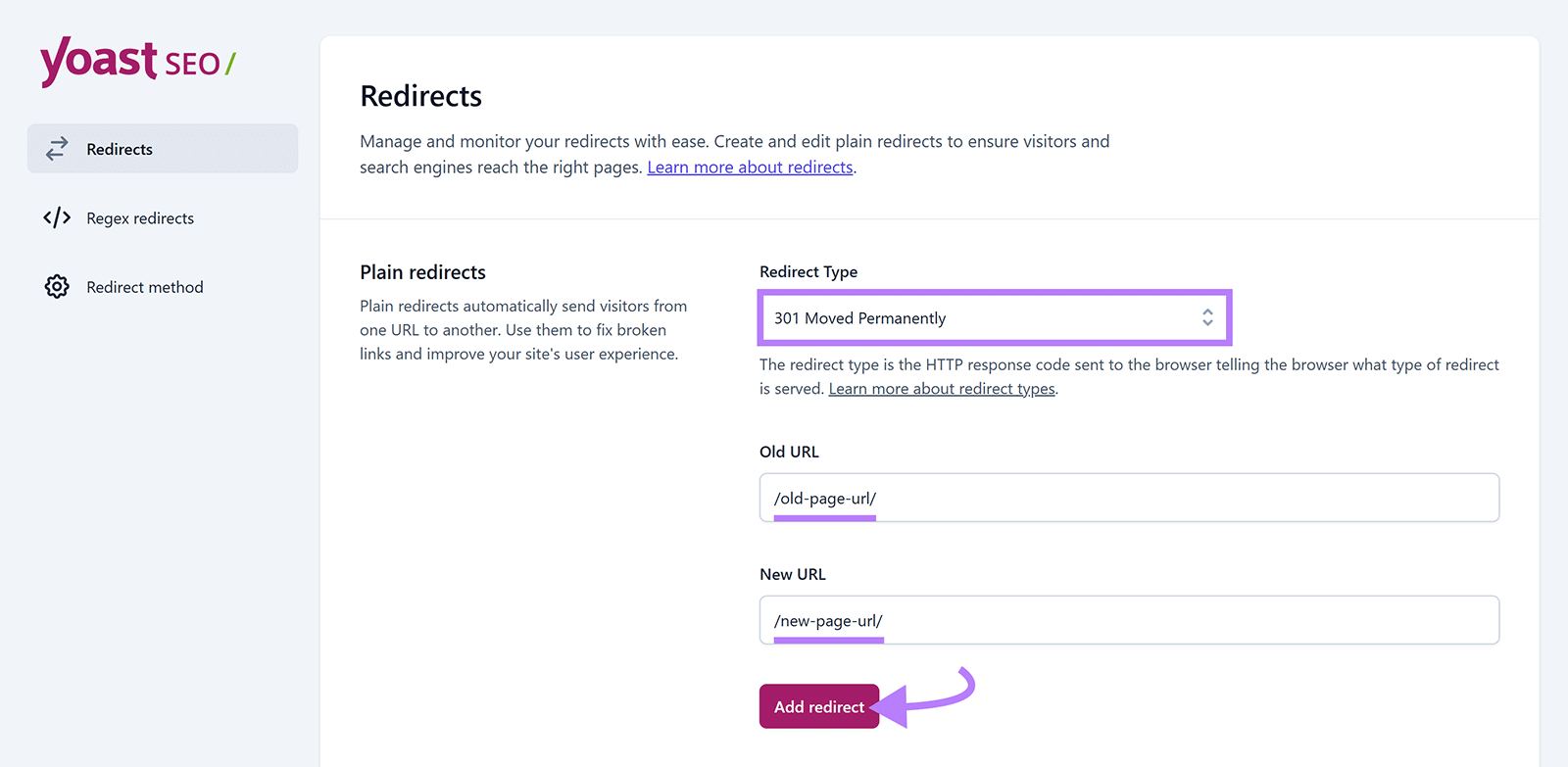Click the New URL input field

coord(1127,620)
